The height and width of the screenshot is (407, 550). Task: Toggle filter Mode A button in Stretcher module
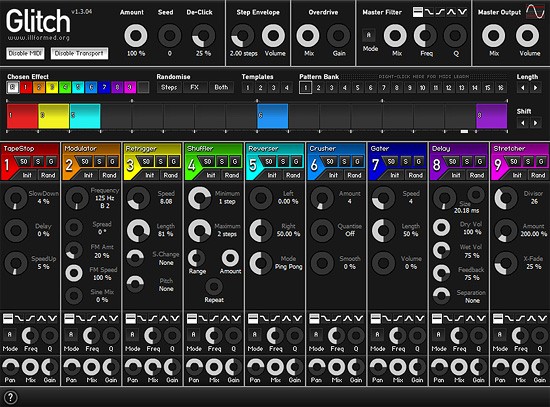pos(499,335)
